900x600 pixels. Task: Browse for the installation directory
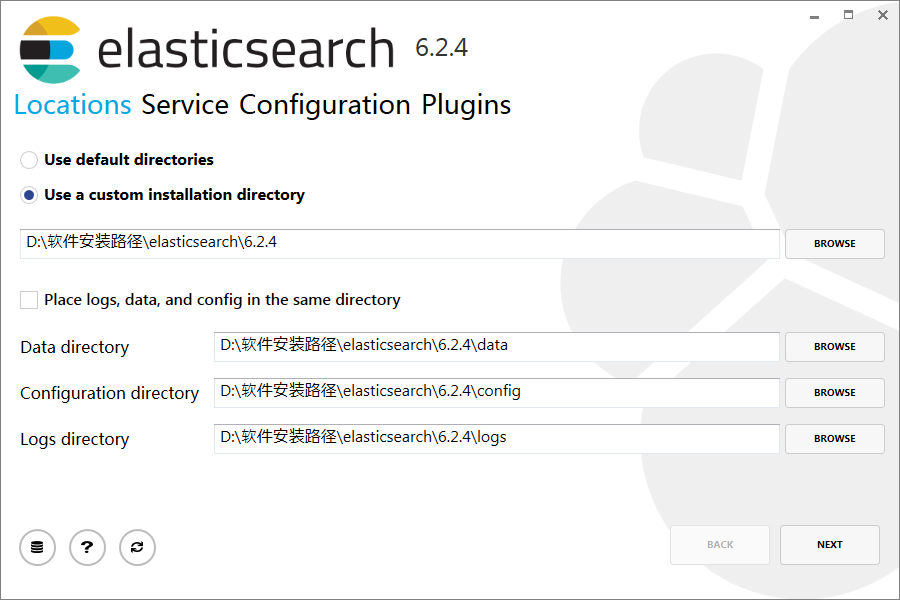click(835, 244)
